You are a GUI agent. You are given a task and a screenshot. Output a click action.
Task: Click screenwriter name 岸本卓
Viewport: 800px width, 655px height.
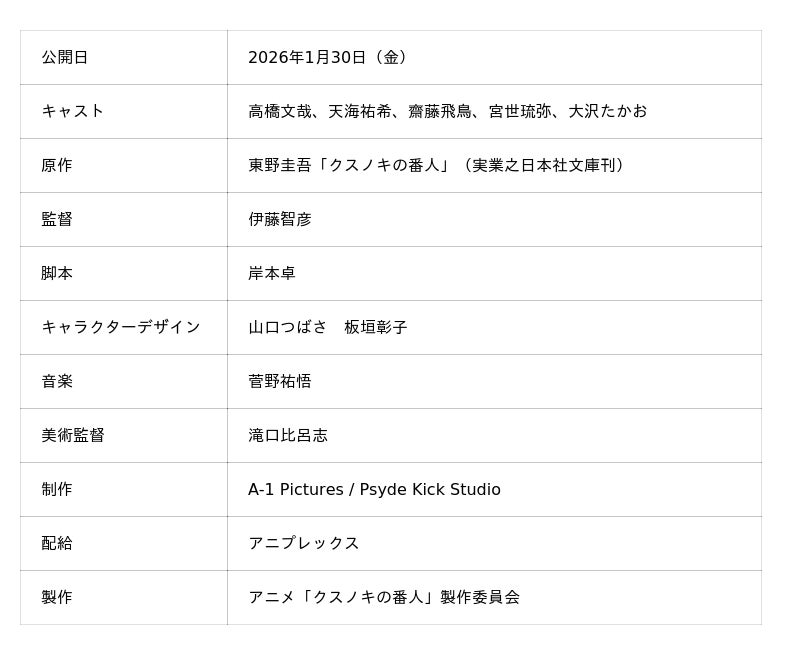(x=272, y=273)
